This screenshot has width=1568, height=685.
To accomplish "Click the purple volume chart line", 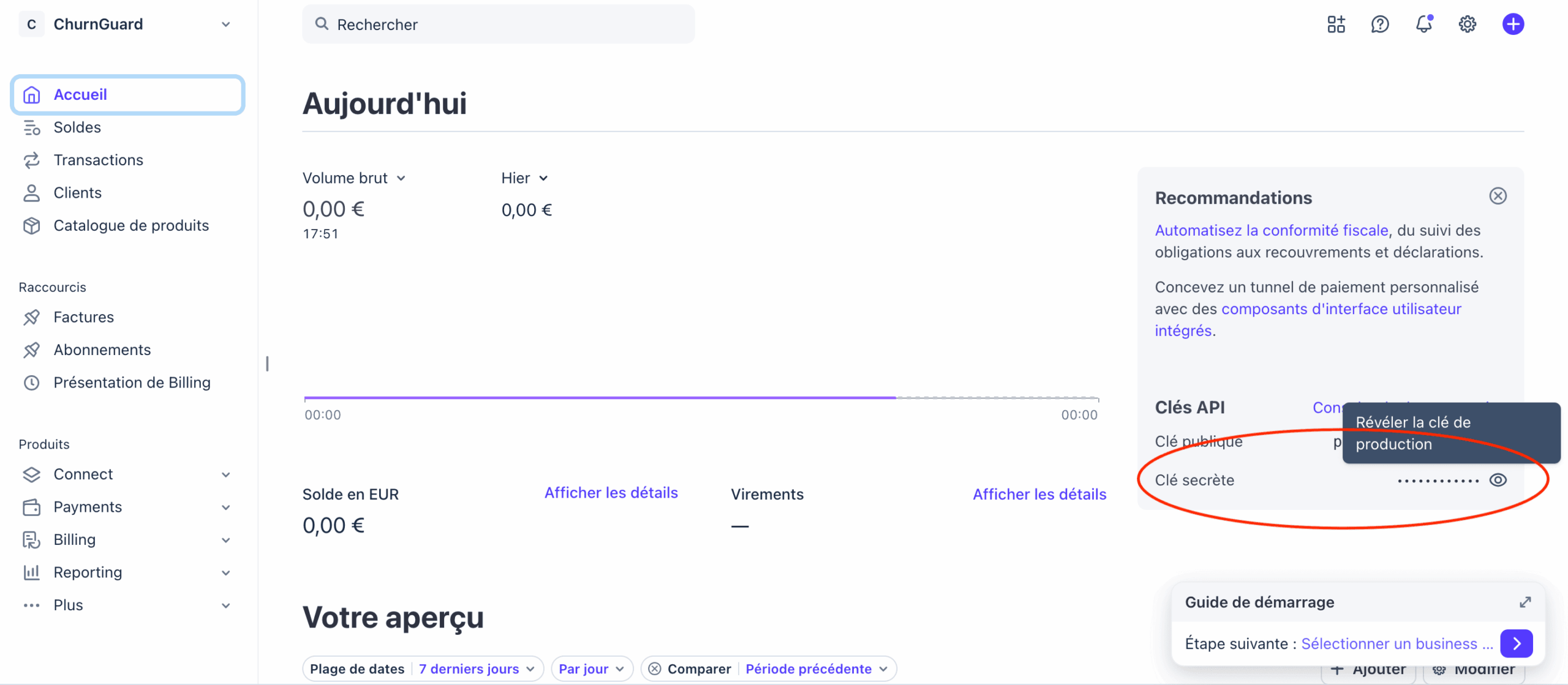I will 600,398.
